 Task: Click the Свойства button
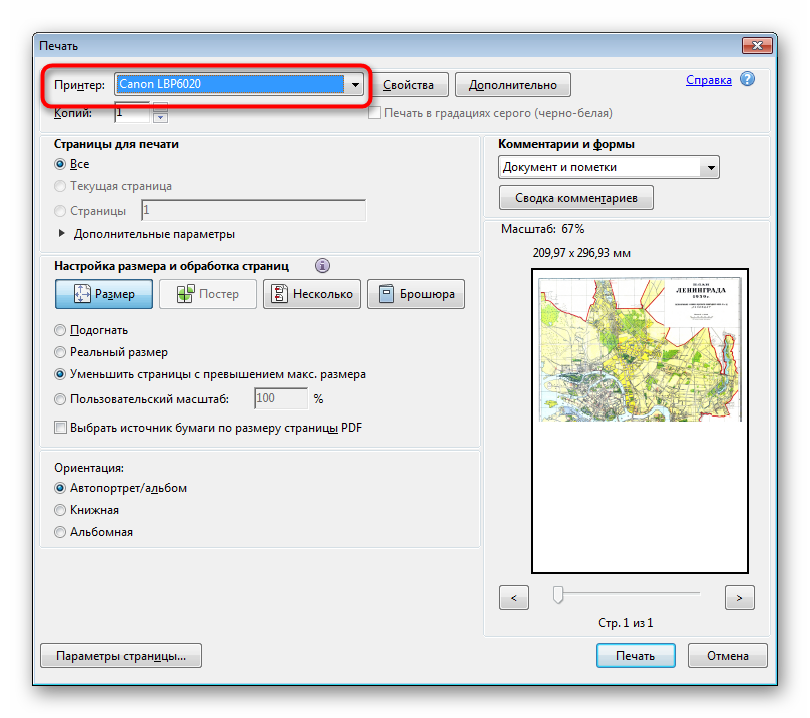click(x=408, y=85)
